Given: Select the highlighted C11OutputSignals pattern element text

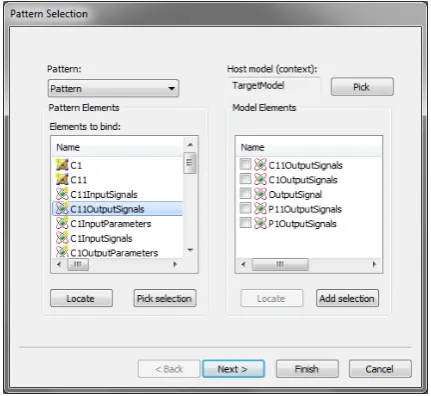Looking at the screenshot, I should (107, 209).
